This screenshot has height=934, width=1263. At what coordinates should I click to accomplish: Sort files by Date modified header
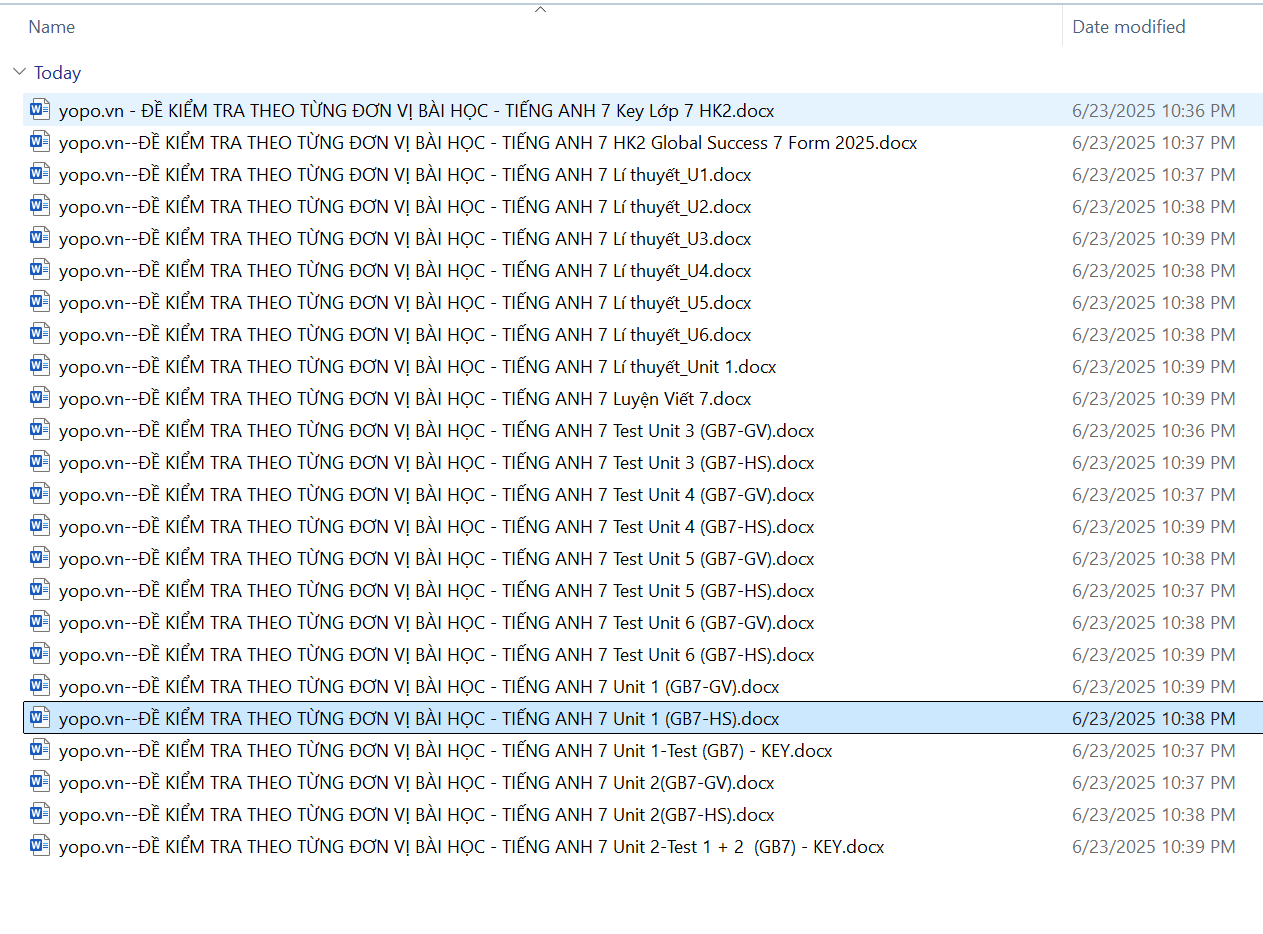(1128, 27)
